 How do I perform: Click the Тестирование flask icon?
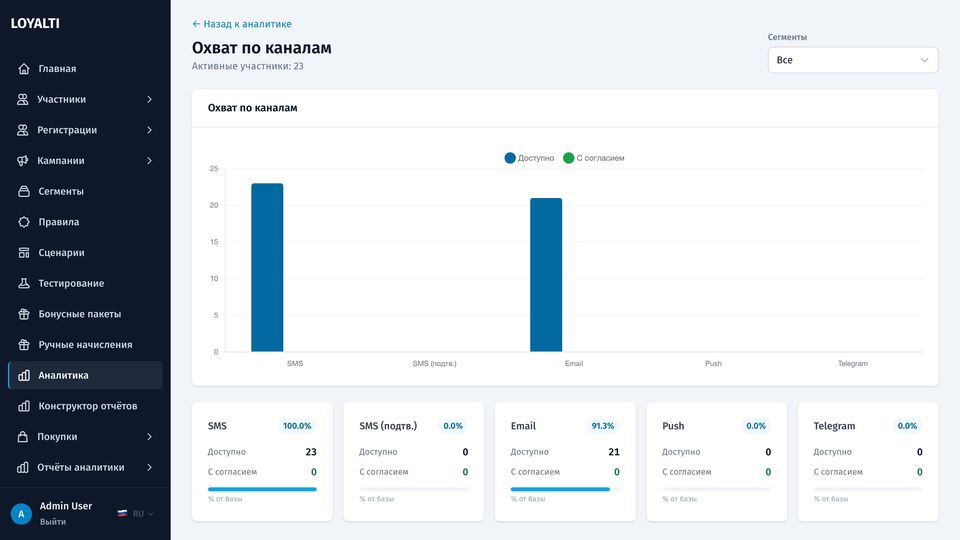(24, 283)
